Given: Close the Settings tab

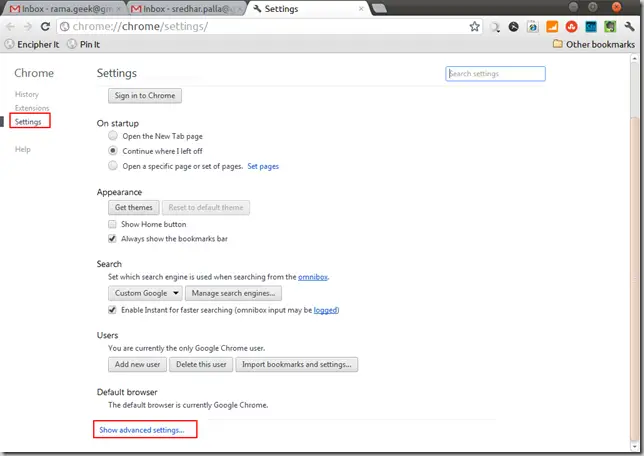Looking at the screenshot, I should point(361,9).
